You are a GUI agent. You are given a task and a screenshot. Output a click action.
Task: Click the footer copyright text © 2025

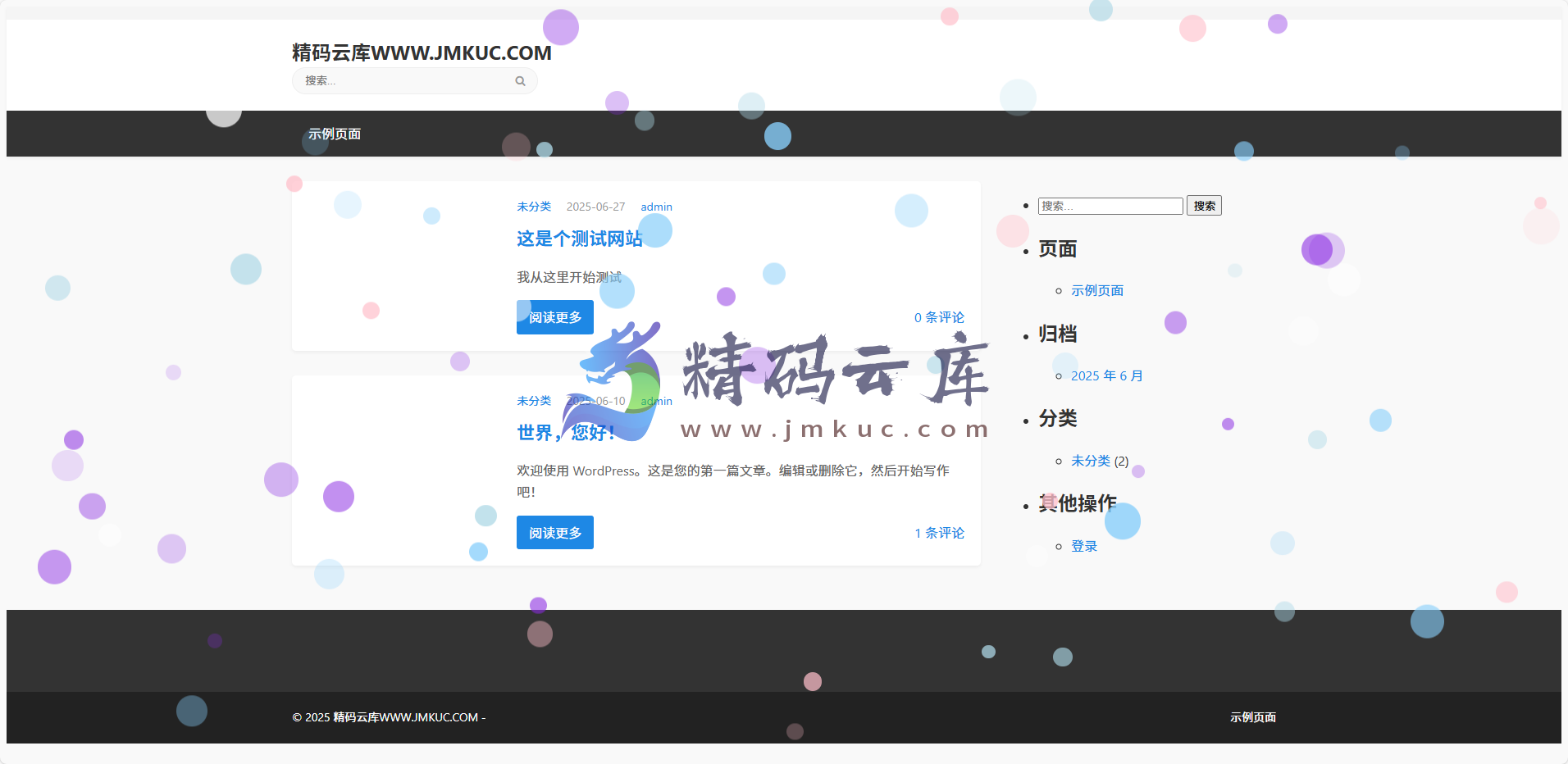coord(389,717)
